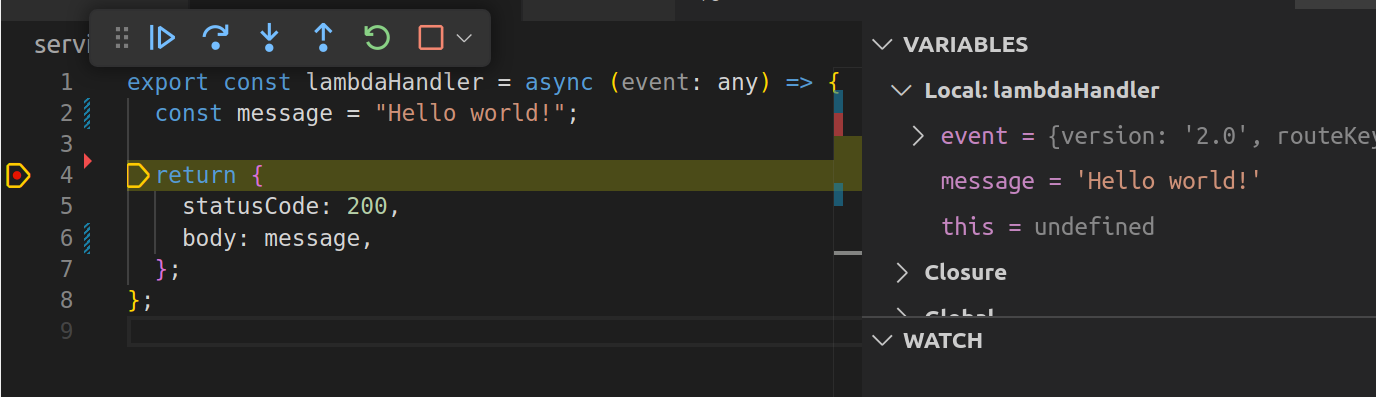Select the message = 'Hello world!' variable
This screenshot has height=397, width=1376.
[1100, 181]
